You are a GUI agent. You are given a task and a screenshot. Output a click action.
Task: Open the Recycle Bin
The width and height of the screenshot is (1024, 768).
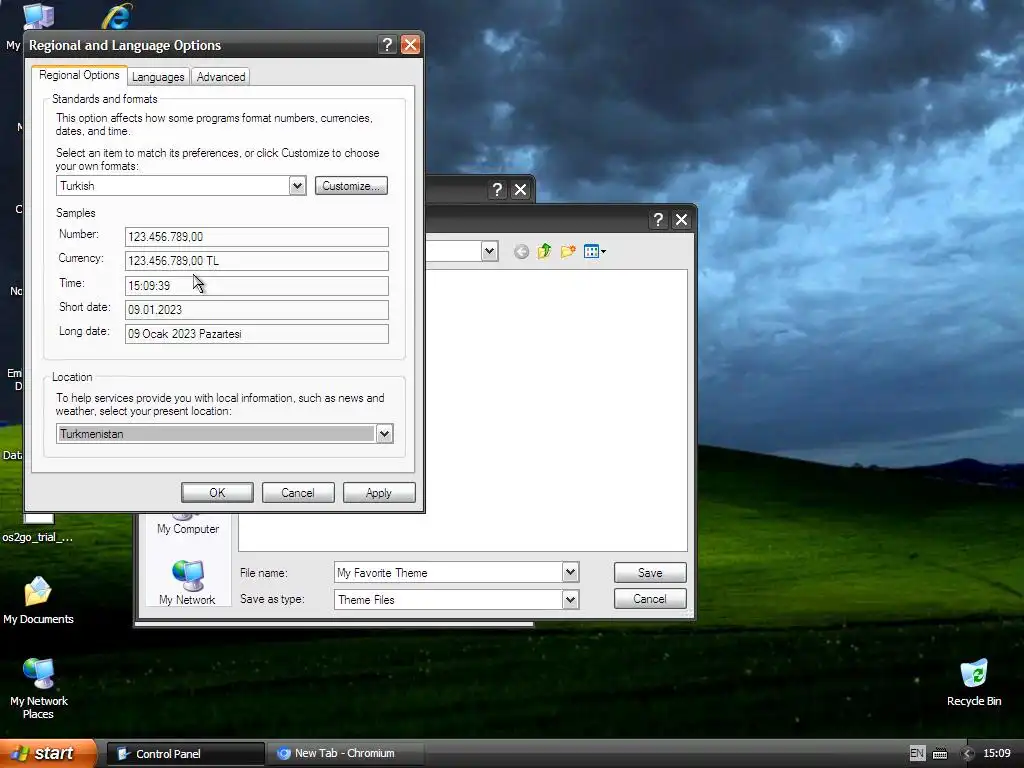pos(974,682)
